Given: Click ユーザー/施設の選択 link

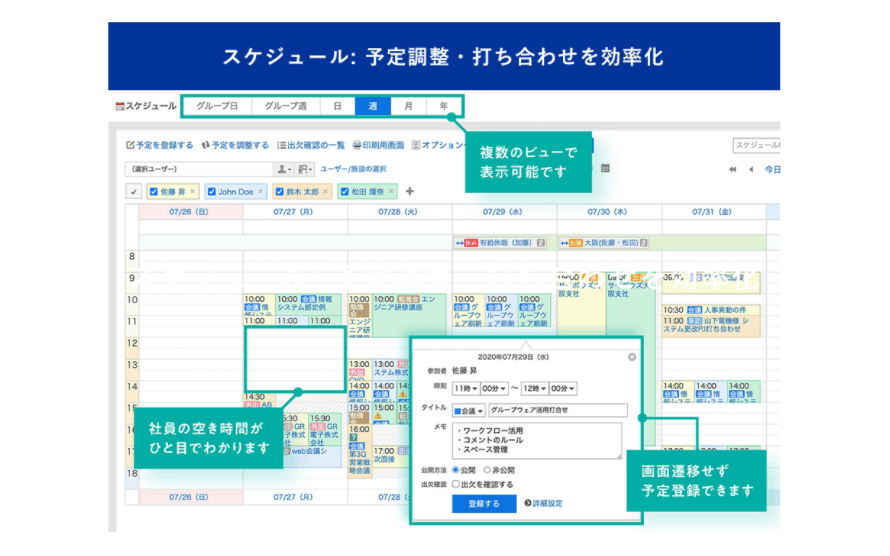Looking at the screenshot, I should click(x=353, y=169).
